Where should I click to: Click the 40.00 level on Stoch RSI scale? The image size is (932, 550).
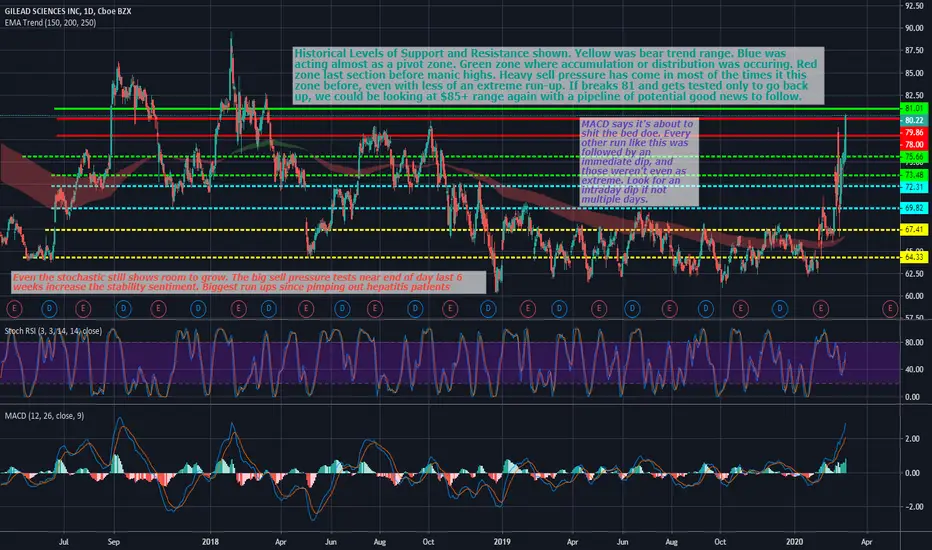click(914, 369)
